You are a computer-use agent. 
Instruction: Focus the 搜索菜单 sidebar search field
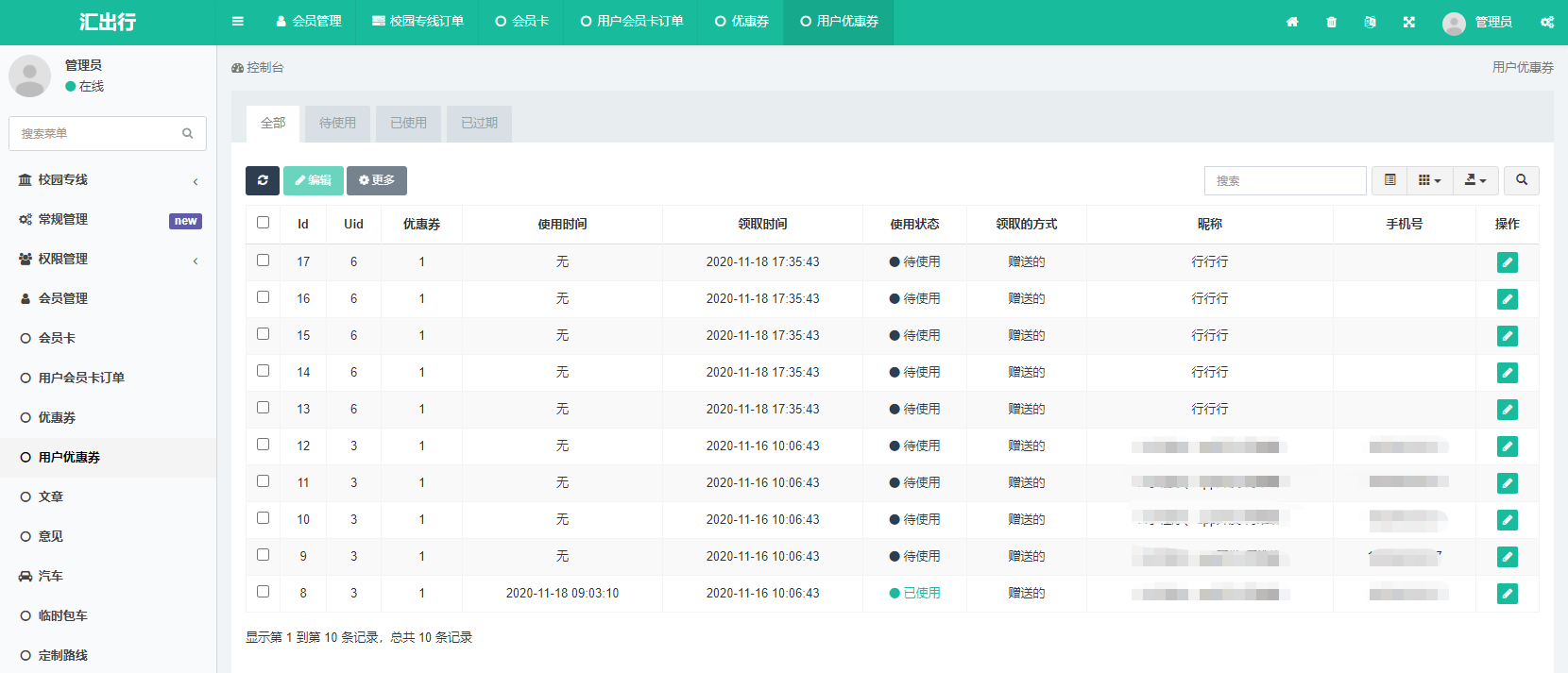(94, 133)
